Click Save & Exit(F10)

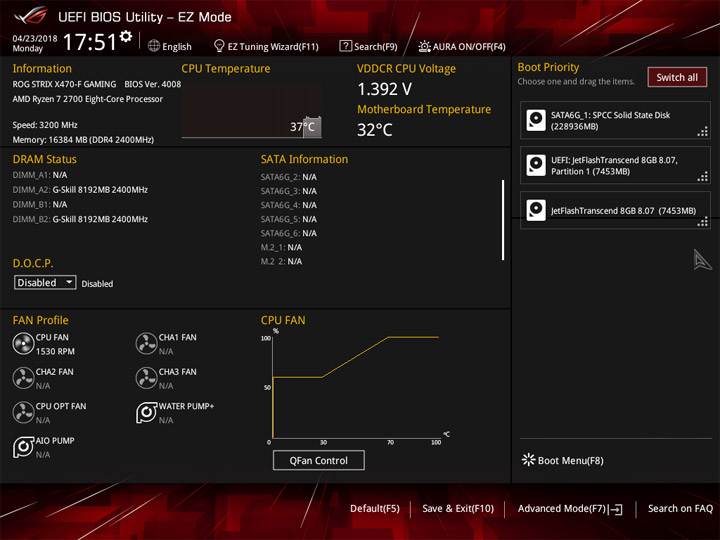(458, 509)
